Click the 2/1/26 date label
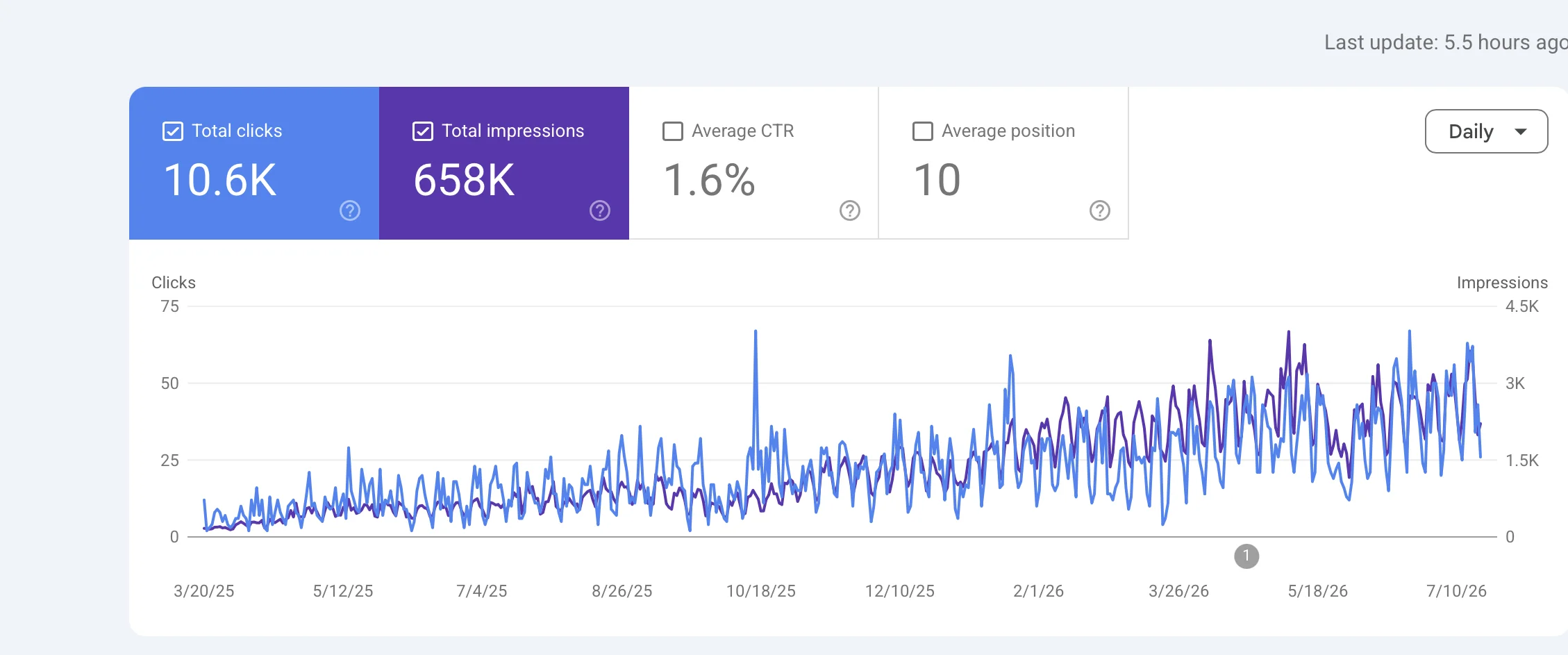1568x655 pixels. coord(1039,591)
